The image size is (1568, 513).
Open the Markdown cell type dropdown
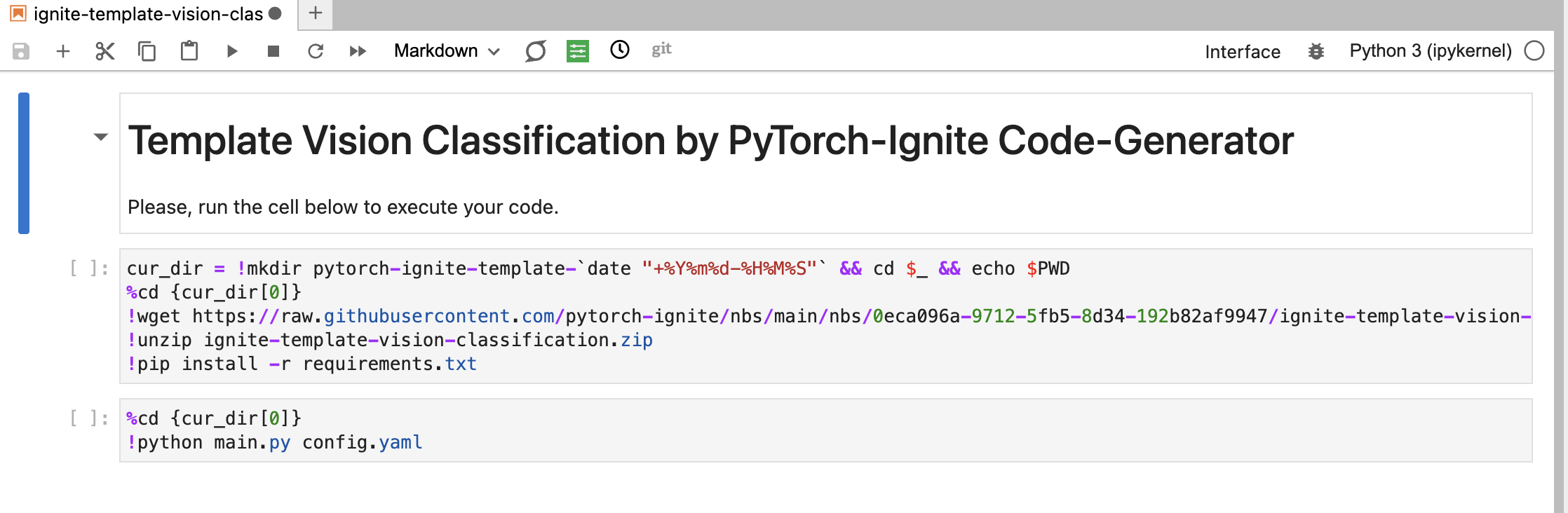447,51
